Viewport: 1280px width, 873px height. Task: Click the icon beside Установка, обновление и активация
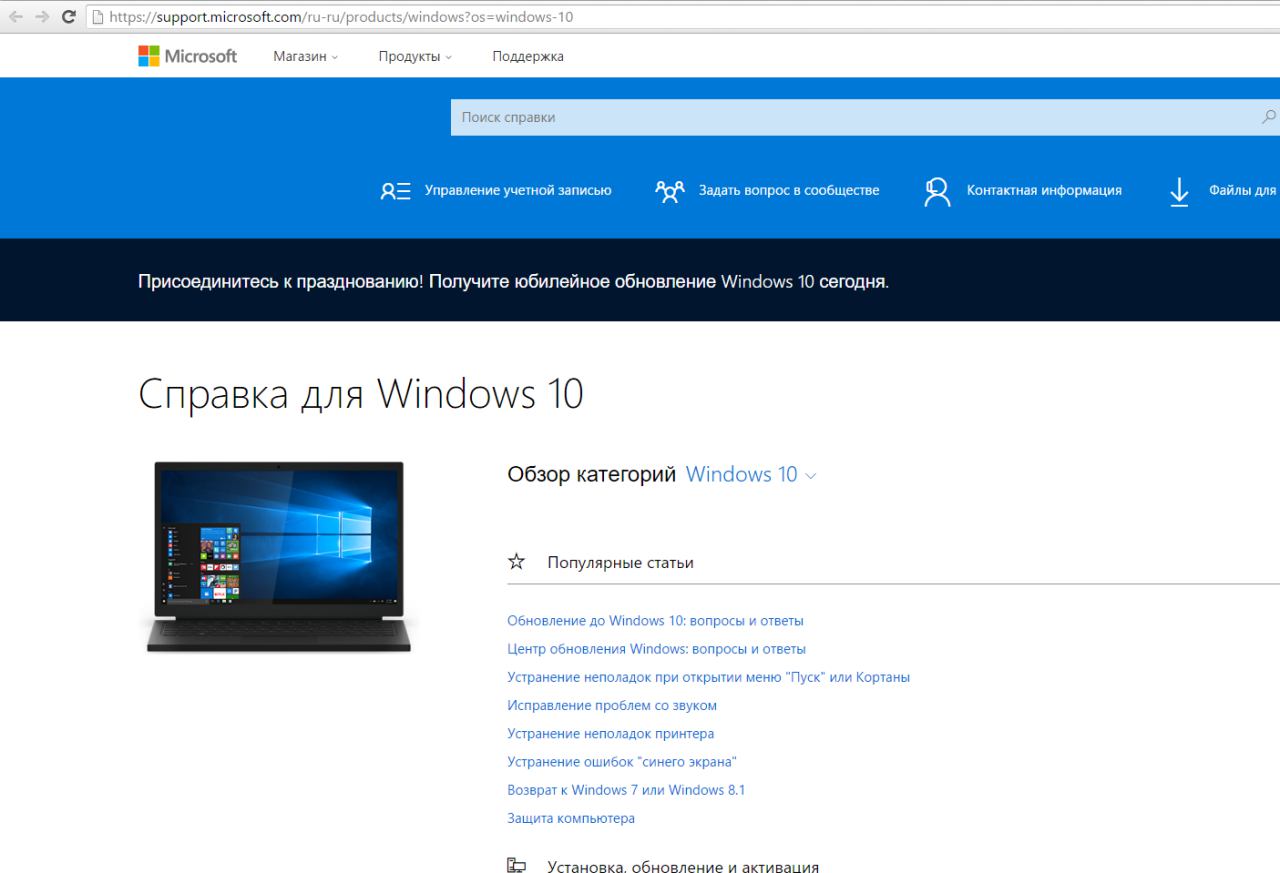[516, 865]
